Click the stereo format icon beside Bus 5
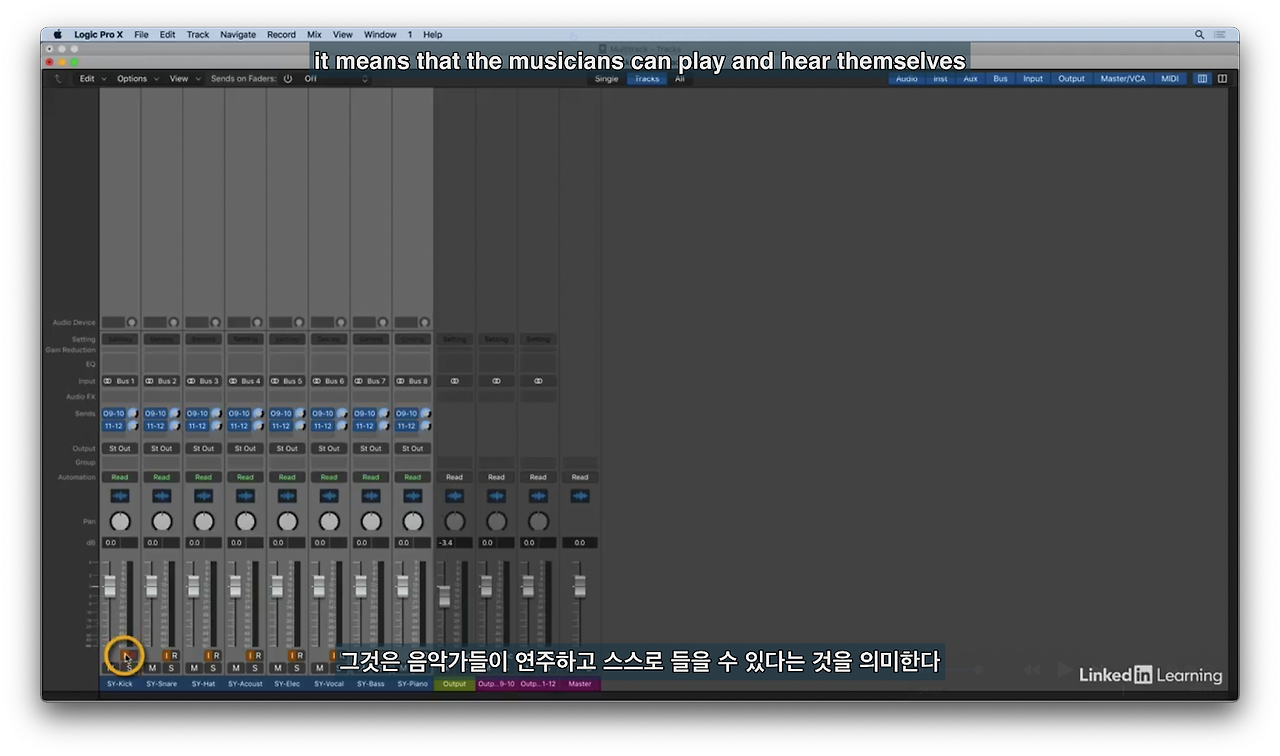Image resolution: width=1280 pixels, height=756 pixels. tap(275, 381)
